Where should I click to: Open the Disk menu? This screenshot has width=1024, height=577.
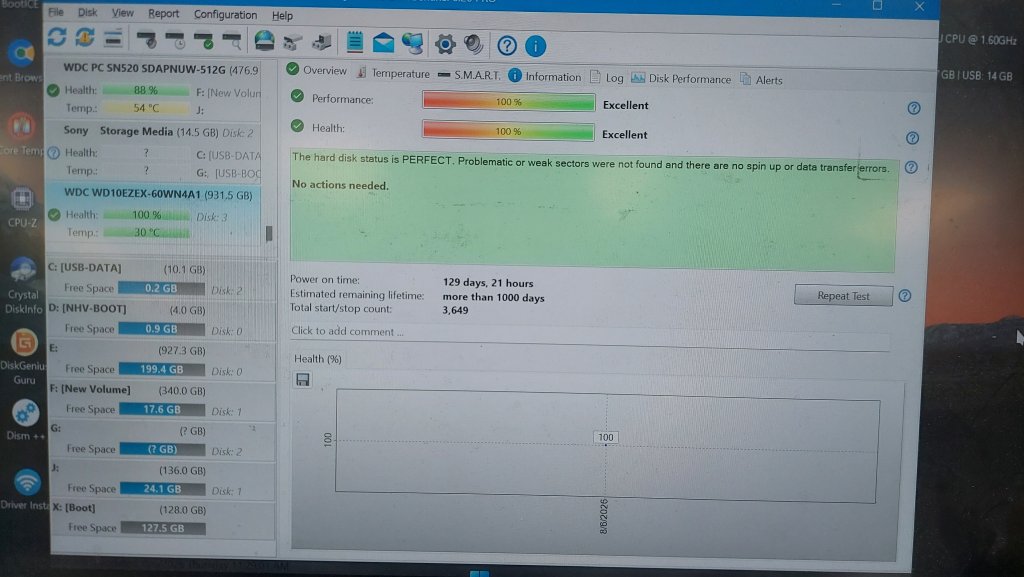pos(88,12)
